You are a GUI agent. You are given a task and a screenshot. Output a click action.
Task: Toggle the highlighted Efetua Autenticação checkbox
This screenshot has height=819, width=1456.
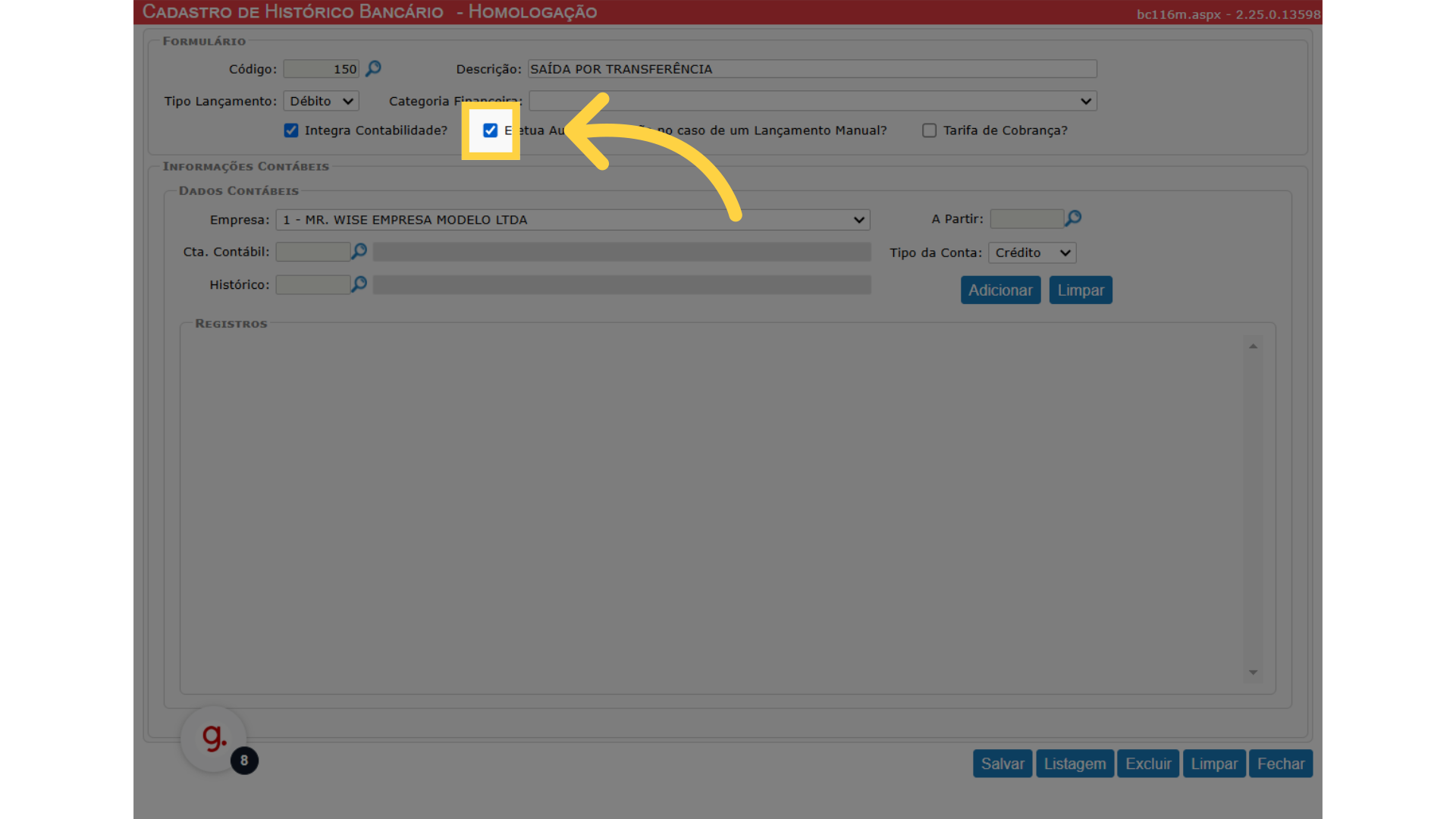point(491,130)
